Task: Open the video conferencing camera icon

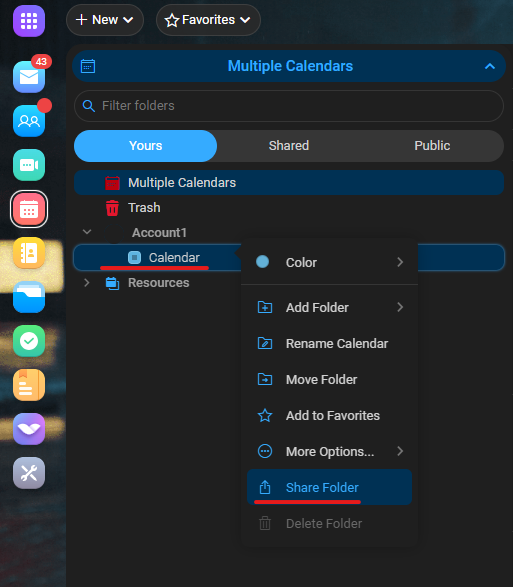Action: (29, 165)
